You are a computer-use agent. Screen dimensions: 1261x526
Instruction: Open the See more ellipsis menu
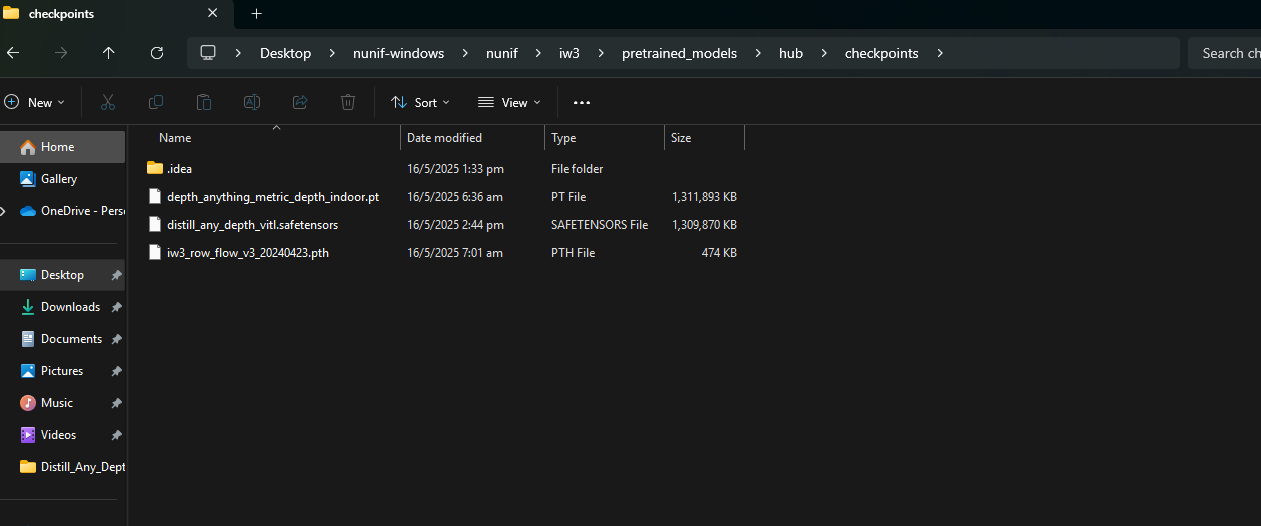(582, 102)
